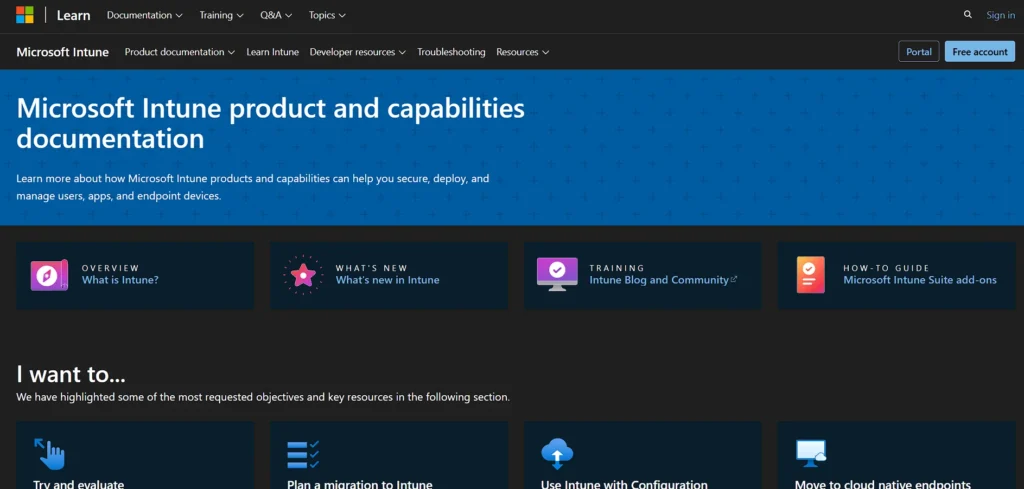
Task: Open Microsoft Intune Suite add-ons link
Action: pyautogui.click(x=920, y=280)
